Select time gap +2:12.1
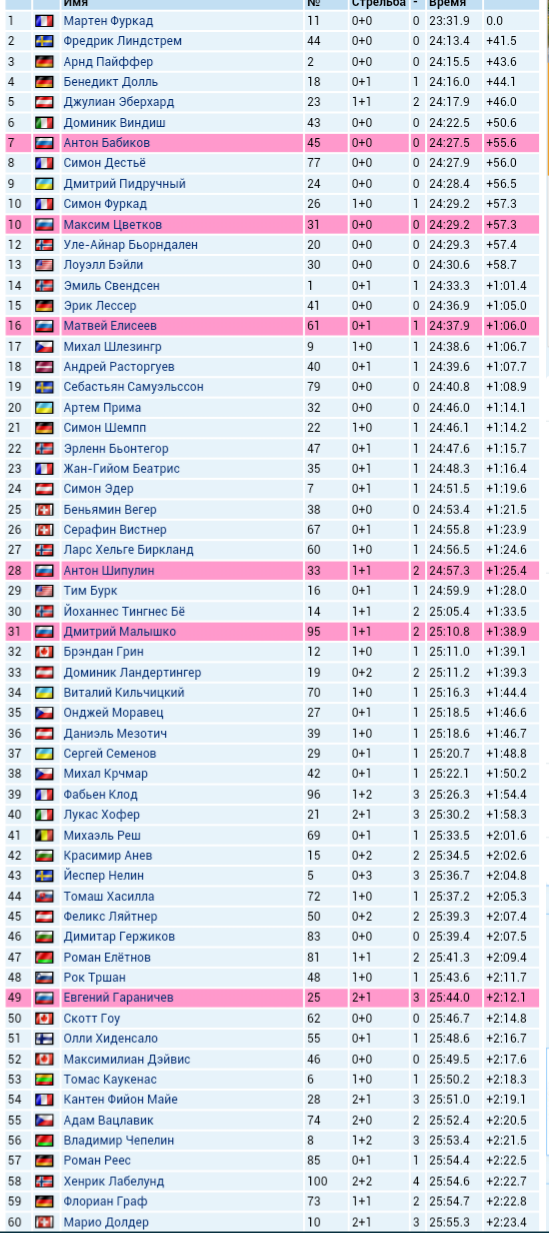549x1233 pixels. [x=507, y=997]
